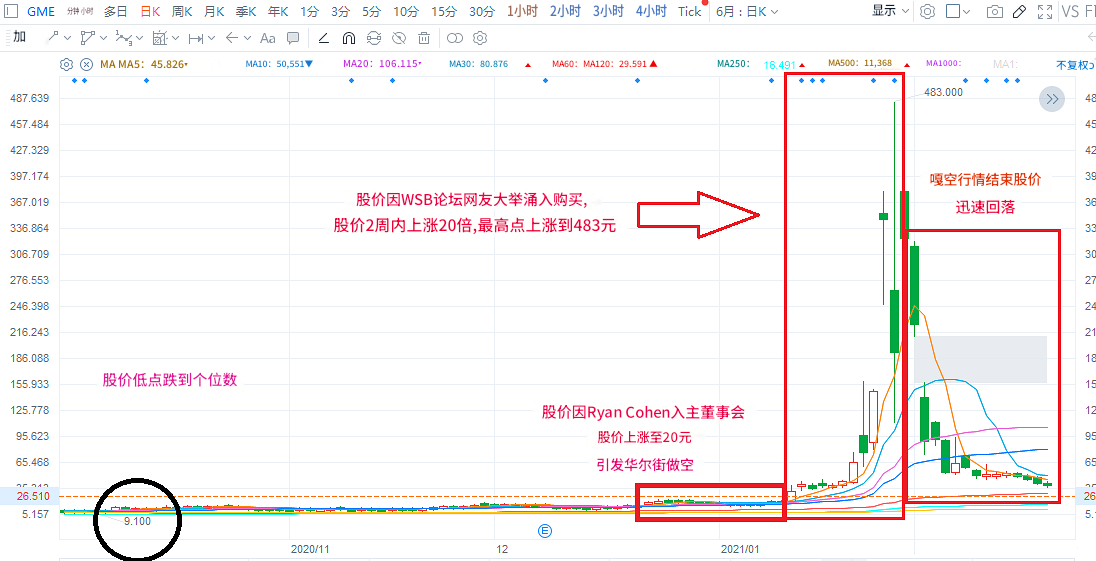
Task: Click the overlapping circles overlay icon
Action: (455, 38)
